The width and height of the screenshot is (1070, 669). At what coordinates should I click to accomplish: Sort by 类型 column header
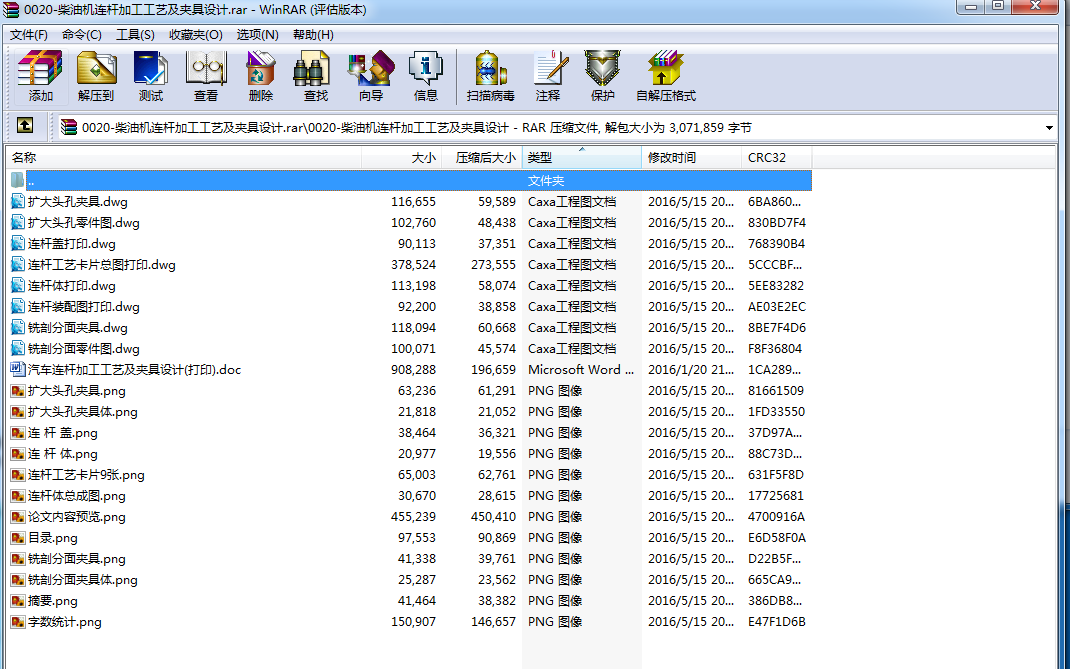[582, 158]
